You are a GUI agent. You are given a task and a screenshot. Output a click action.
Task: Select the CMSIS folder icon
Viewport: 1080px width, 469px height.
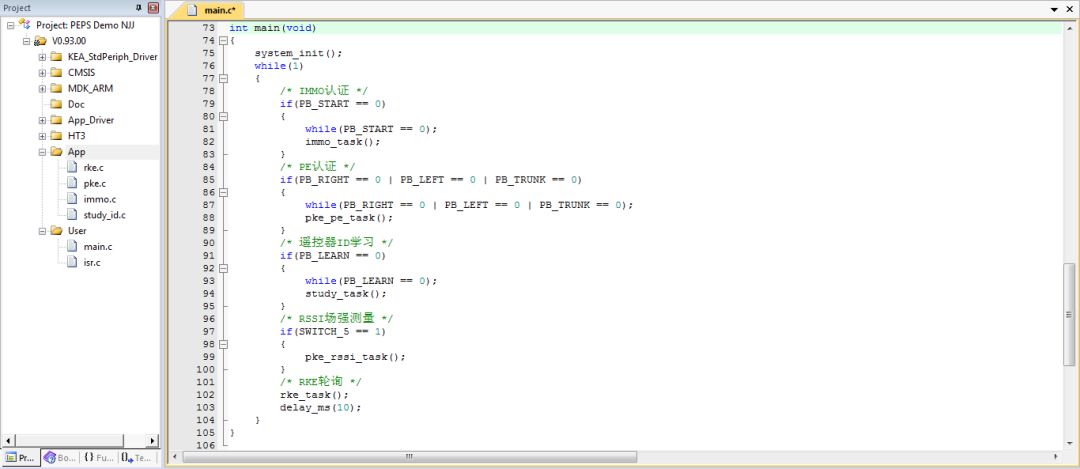click(56, 72)
